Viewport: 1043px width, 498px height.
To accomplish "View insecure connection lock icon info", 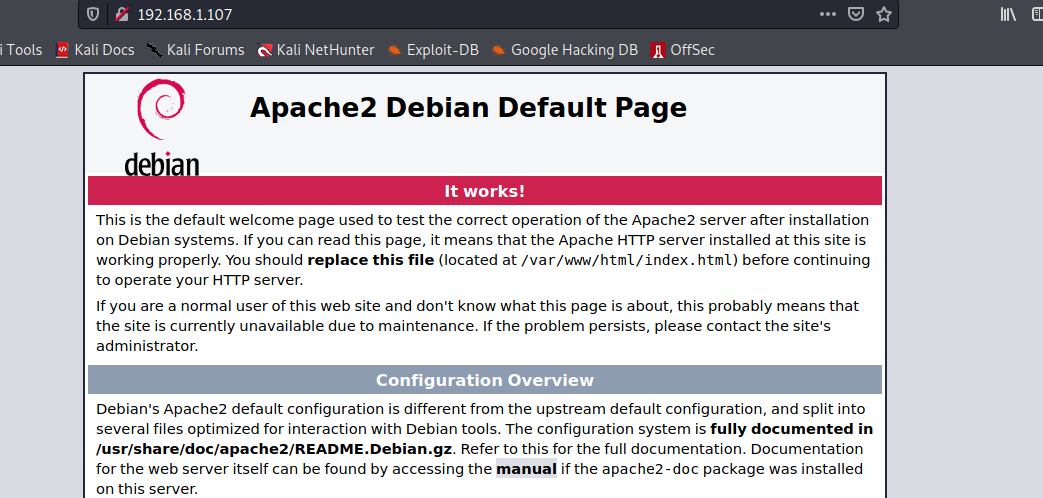I will pyautogui.click(x=120, y=14).
